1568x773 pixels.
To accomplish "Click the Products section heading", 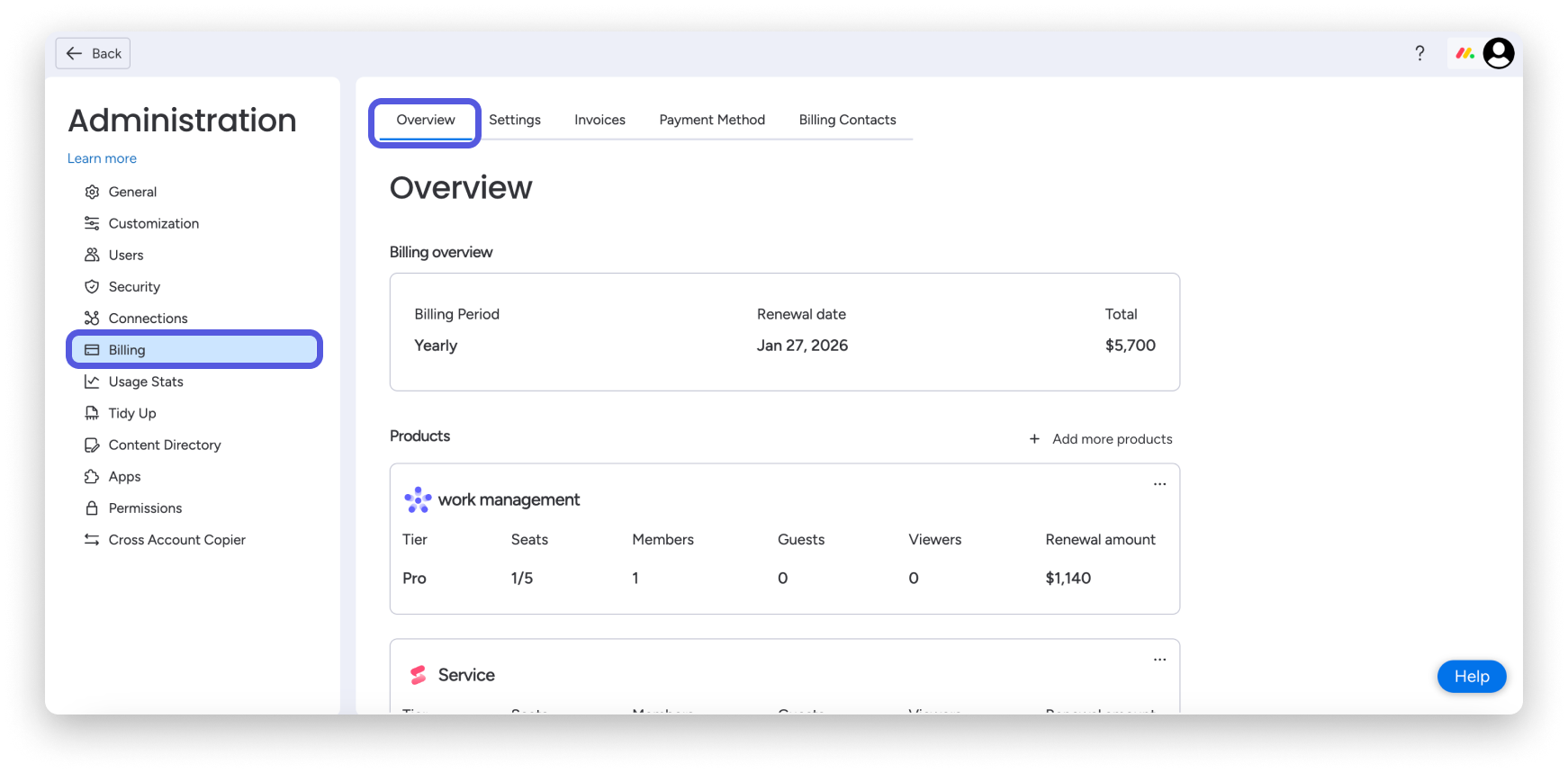I will tap(419, 436).
